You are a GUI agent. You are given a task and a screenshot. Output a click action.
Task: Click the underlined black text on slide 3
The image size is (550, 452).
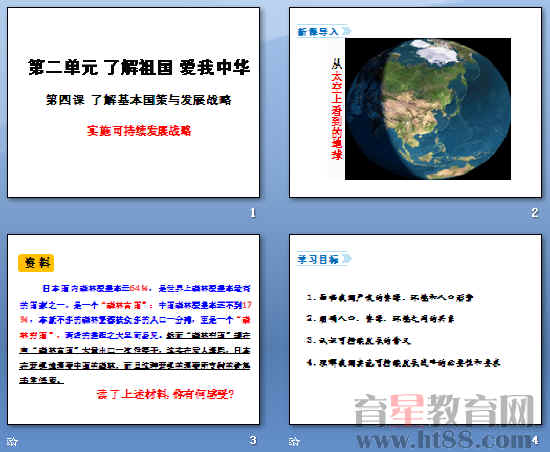[x=135, y=358]
